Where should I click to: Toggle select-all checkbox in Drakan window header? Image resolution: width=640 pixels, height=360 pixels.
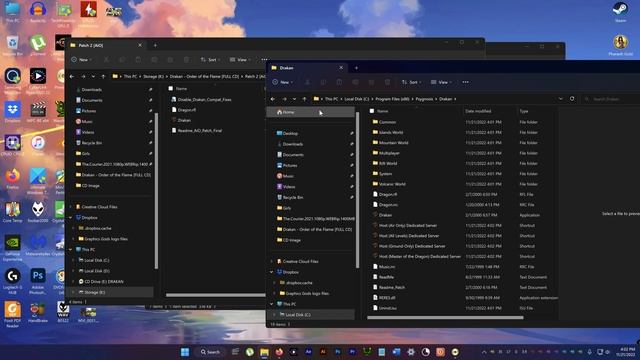(372, 111)
